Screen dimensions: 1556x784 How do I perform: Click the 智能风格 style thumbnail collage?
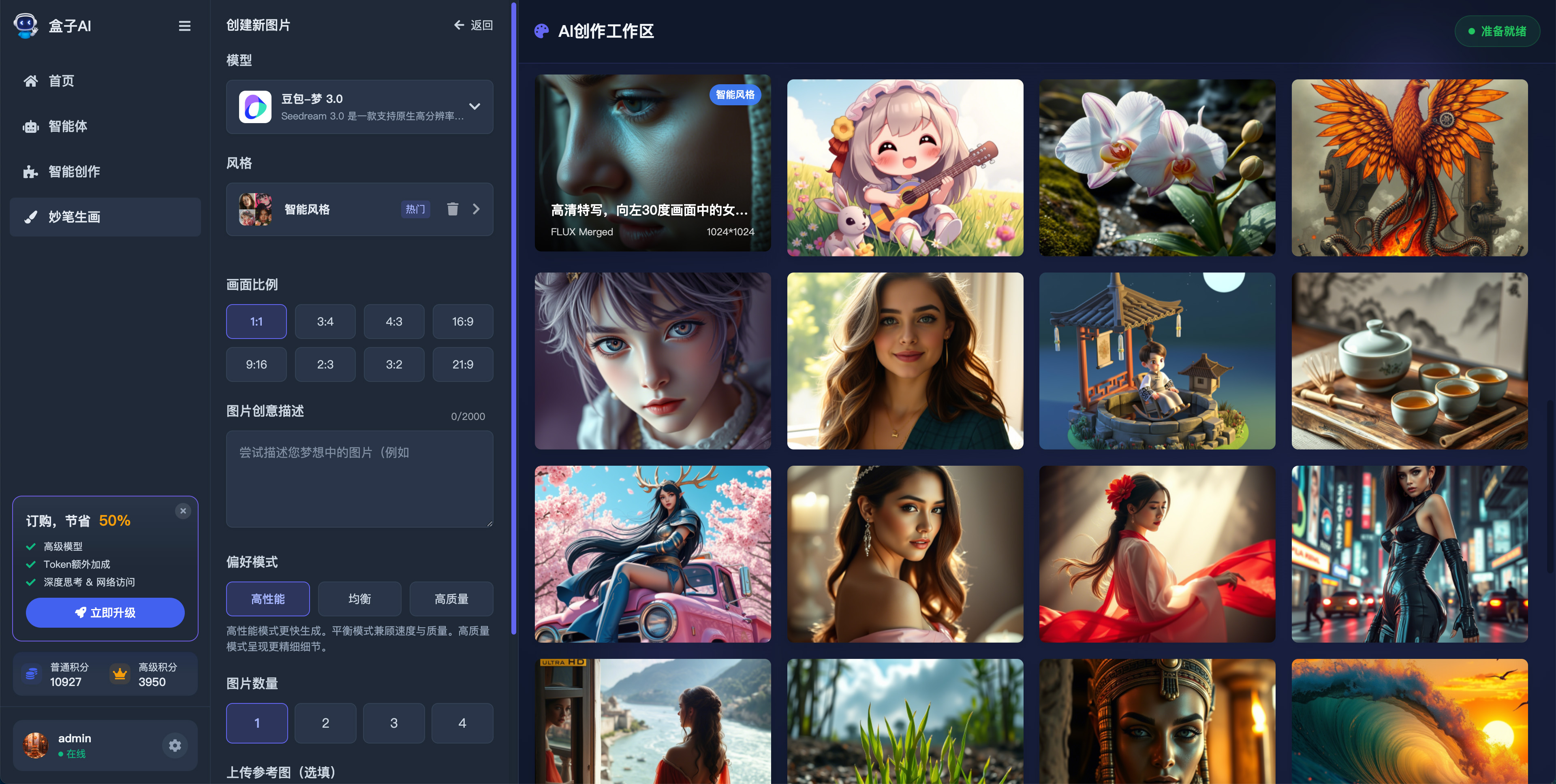click(255, 209)
